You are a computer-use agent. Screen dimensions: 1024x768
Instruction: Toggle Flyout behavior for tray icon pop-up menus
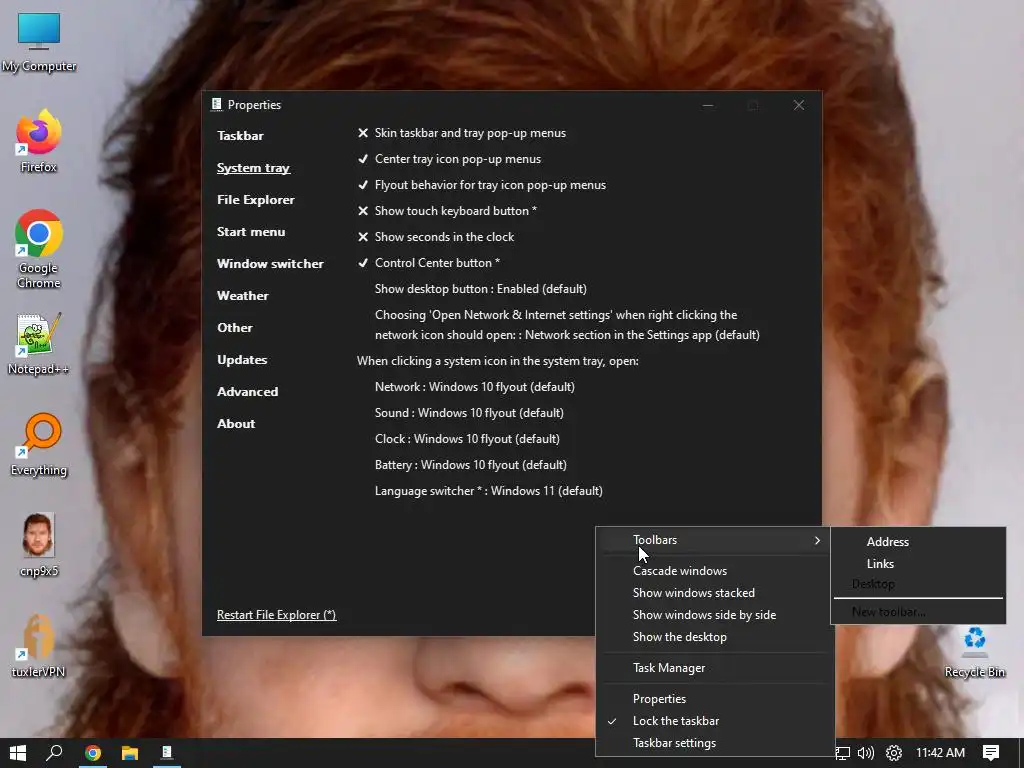(x=481, y=185)
